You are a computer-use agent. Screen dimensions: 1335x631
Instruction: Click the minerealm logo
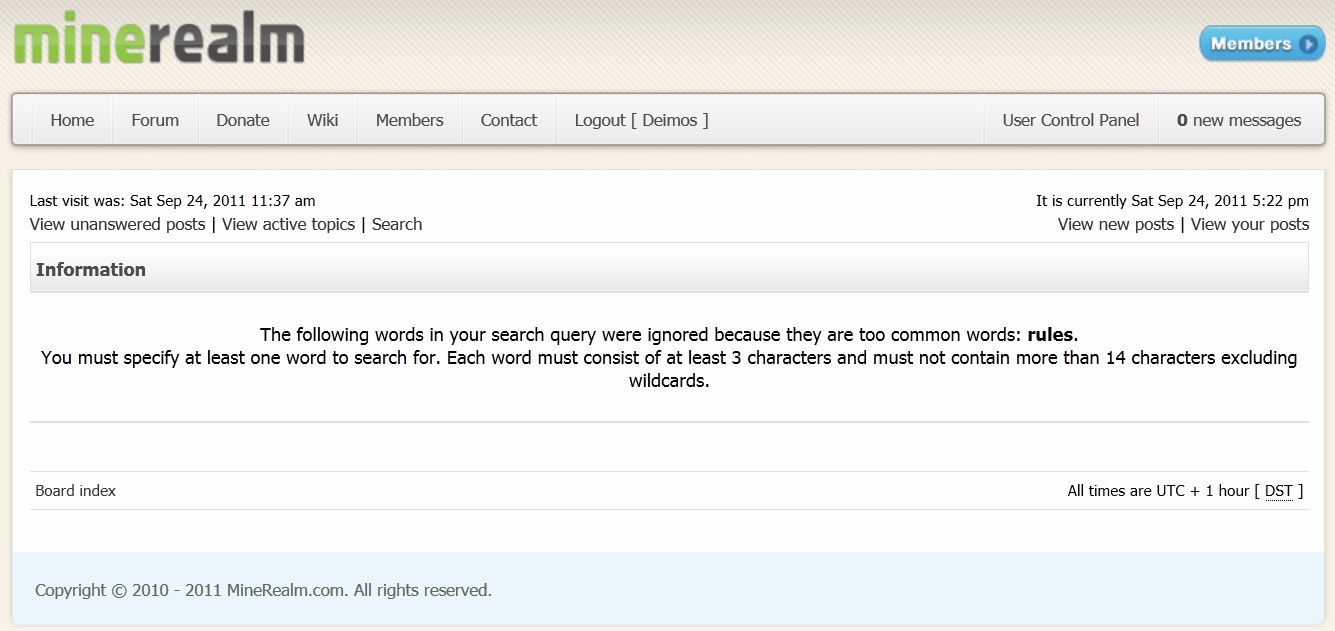[158, 42]
